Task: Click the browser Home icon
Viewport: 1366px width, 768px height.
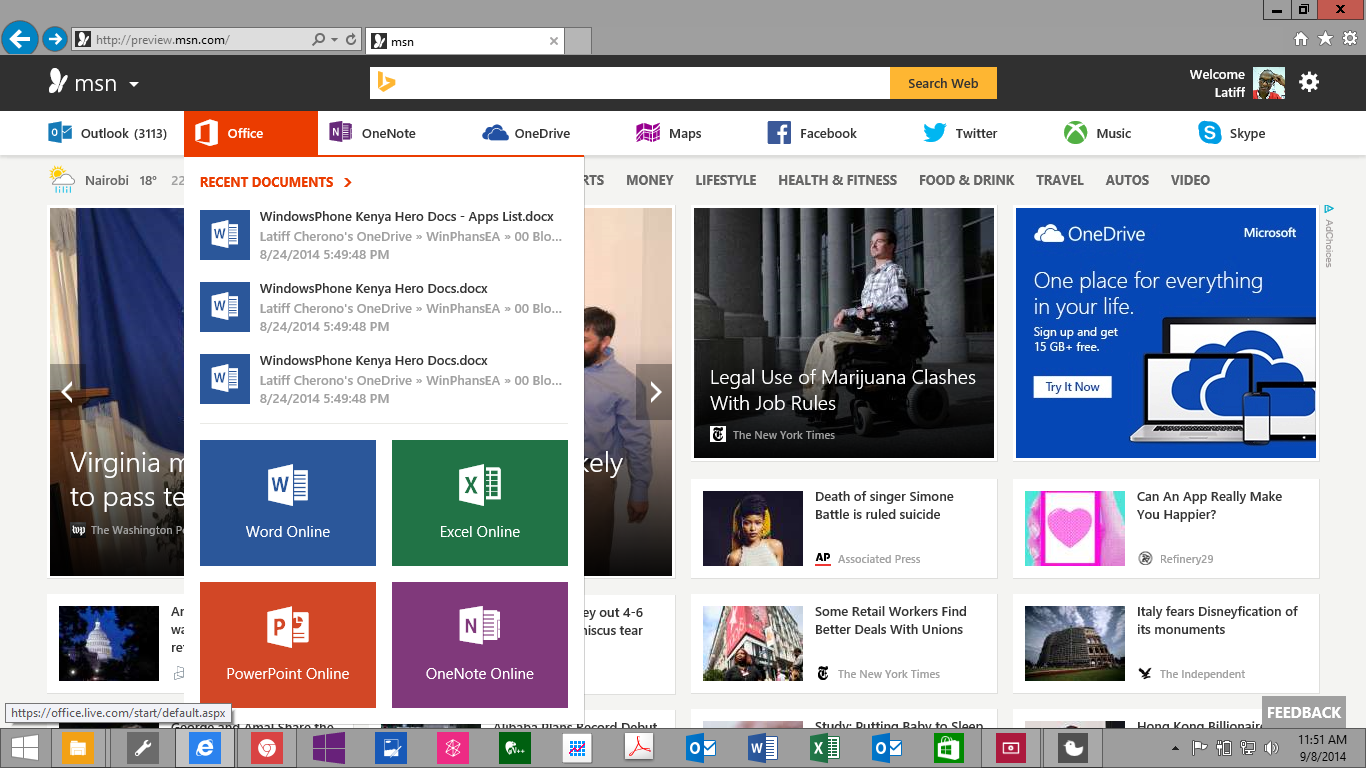Action: (x=1301, y=39)
